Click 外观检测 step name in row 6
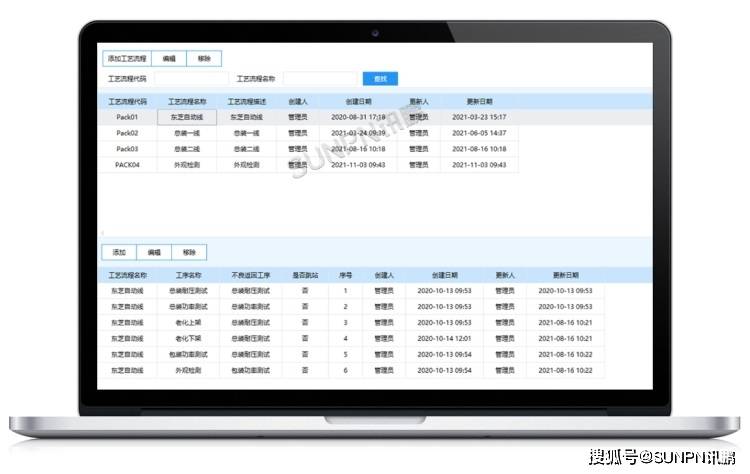The image size is (750, 474). coord(188,371)
